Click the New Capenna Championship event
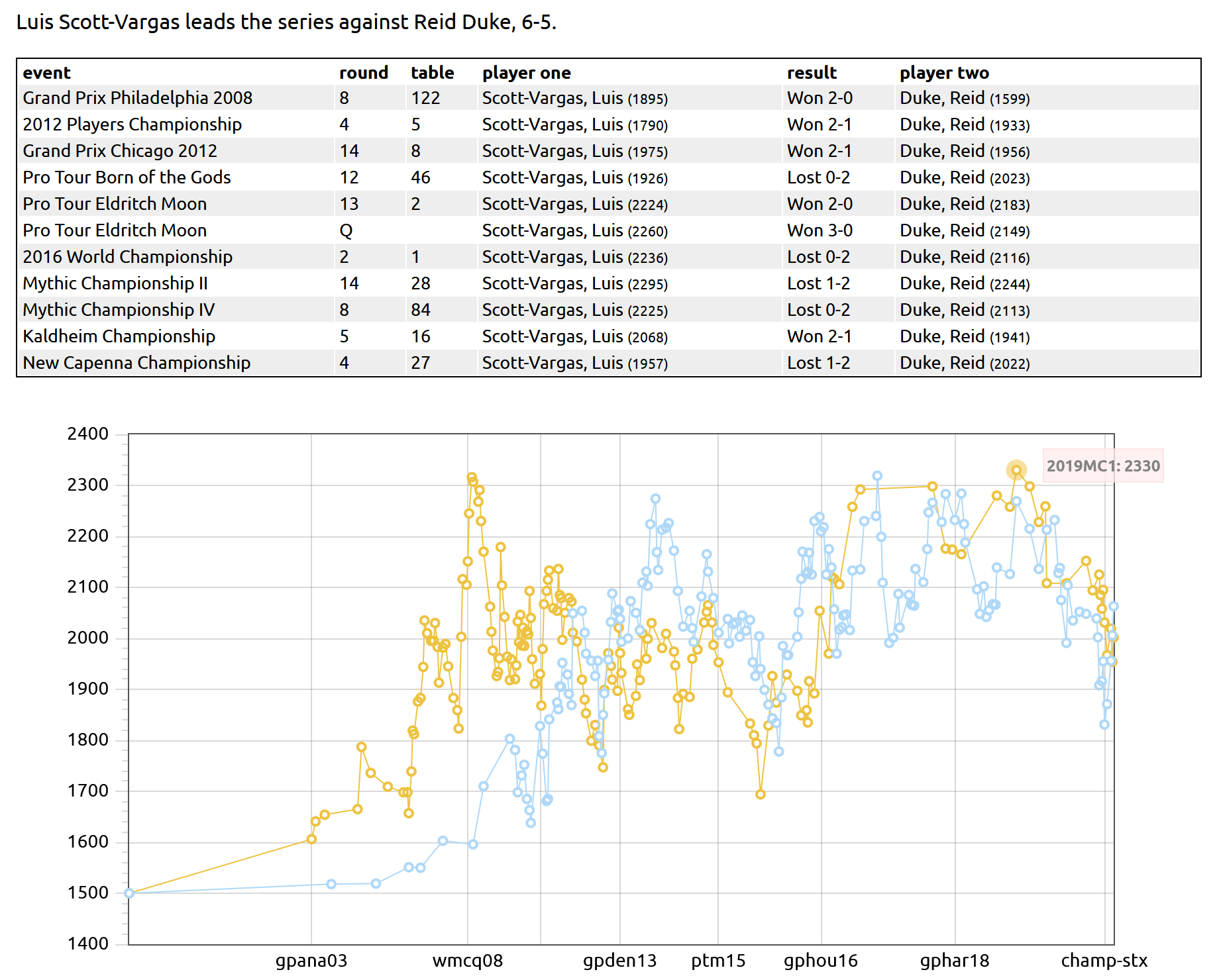 pyautogui.click(x=136, y=363)
